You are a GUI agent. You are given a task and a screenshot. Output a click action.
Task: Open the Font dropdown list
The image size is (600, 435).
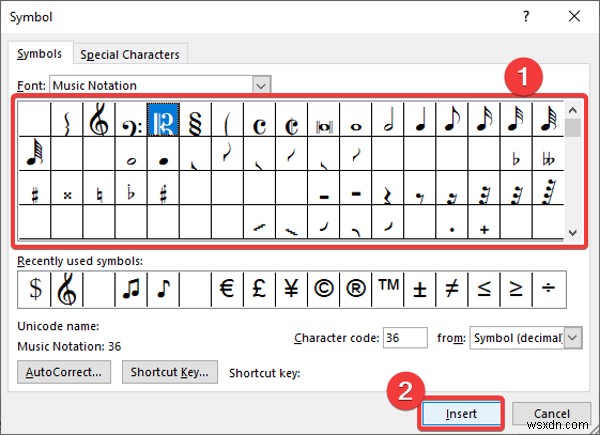[x=261, y=85]
